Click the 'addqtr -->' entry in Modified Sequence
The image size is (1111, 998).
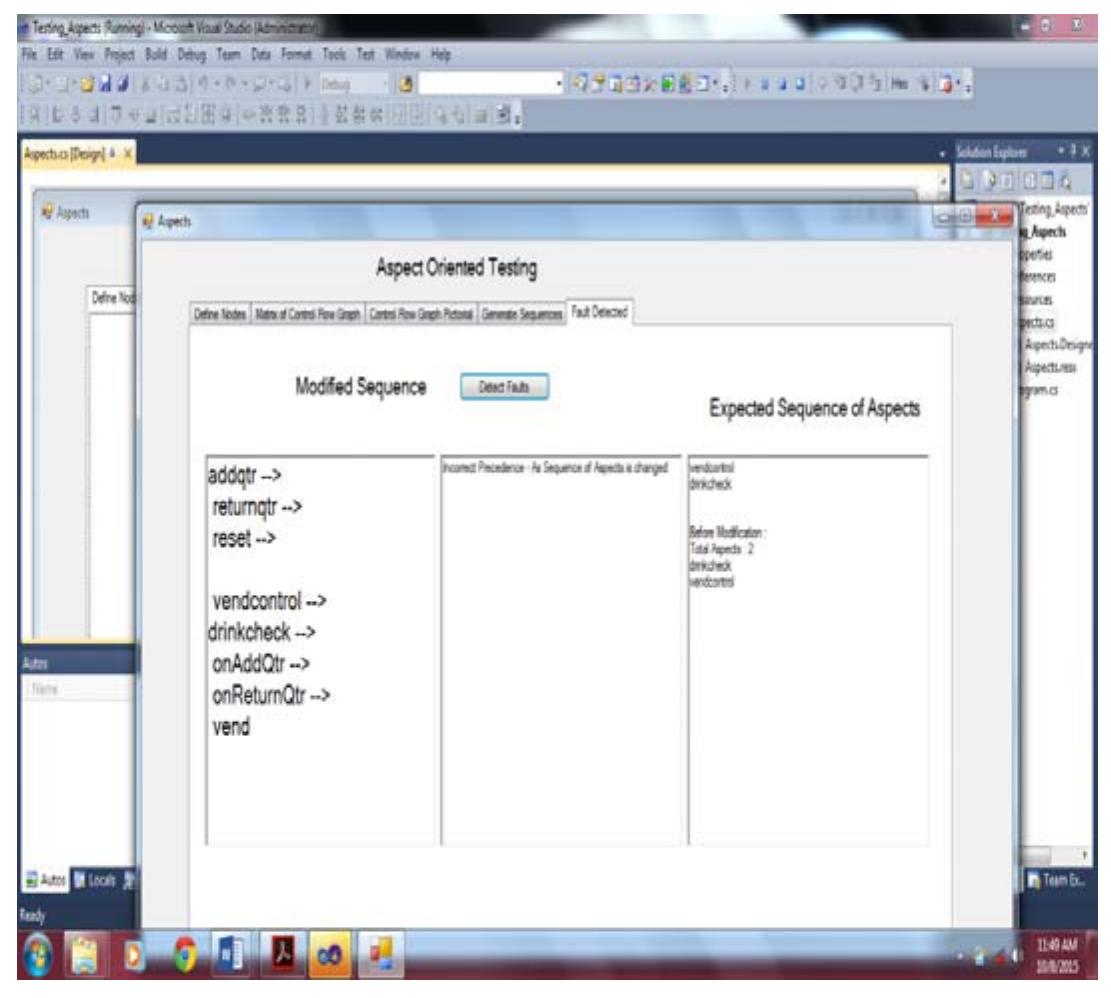[x=244, y=475]
